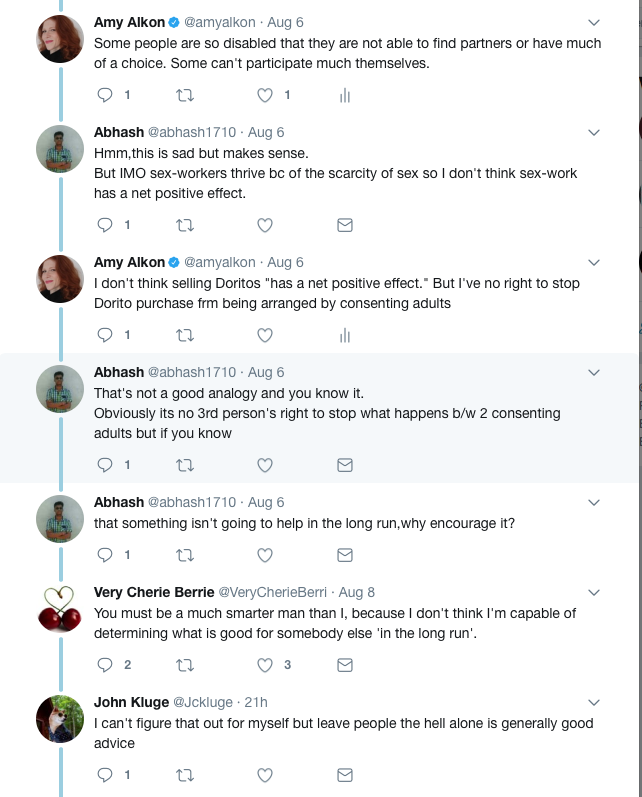
Task: Like Amy Alkon's tweet about finding partners
Action: [x=265, y=95]
